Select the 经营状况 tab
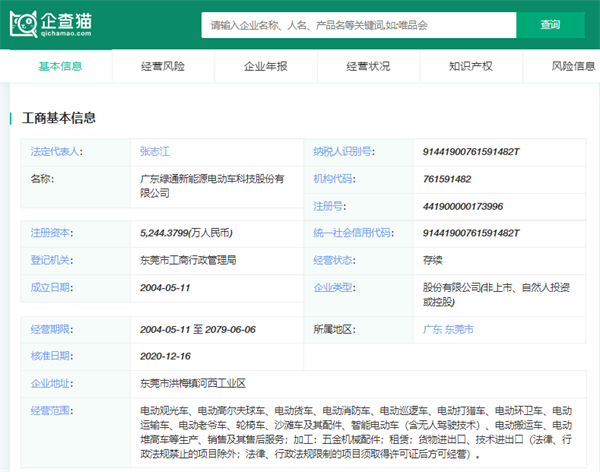600x472 pixels. tap(368, 66)
